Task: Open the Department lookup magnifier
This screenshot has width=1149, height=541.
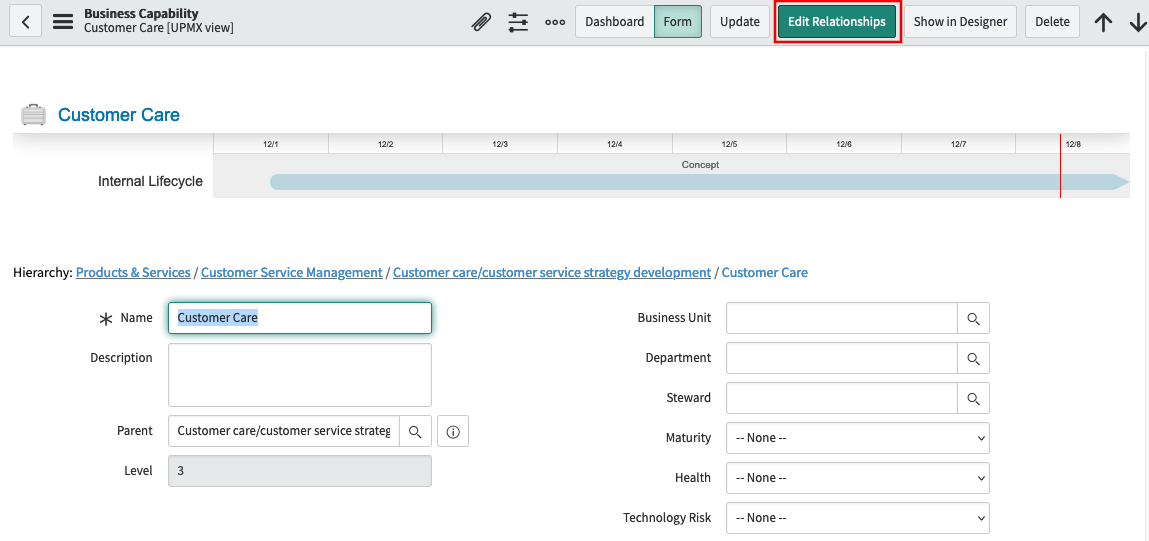Action: click(x=973, y=358)
